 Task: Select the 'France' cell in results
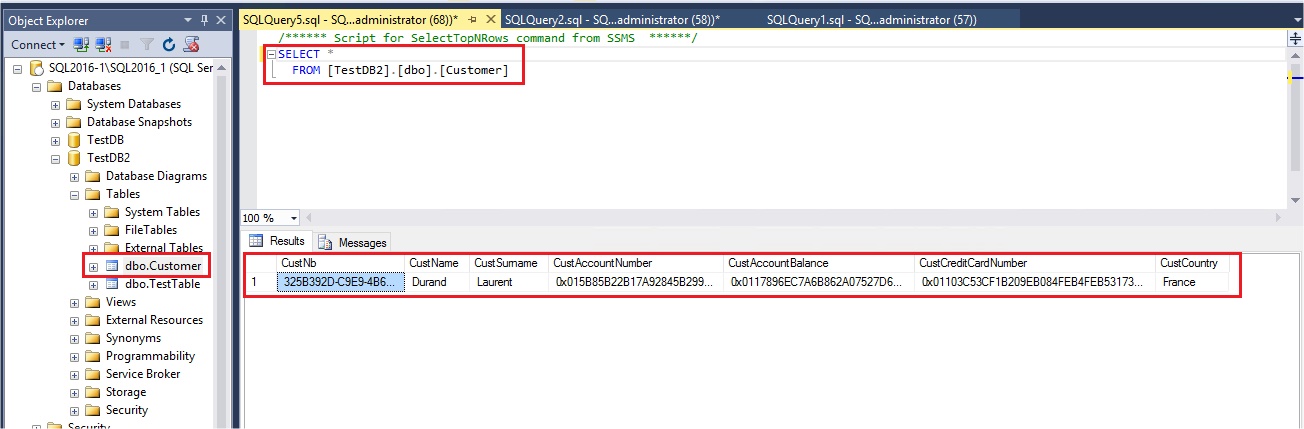pos(1192,282)
